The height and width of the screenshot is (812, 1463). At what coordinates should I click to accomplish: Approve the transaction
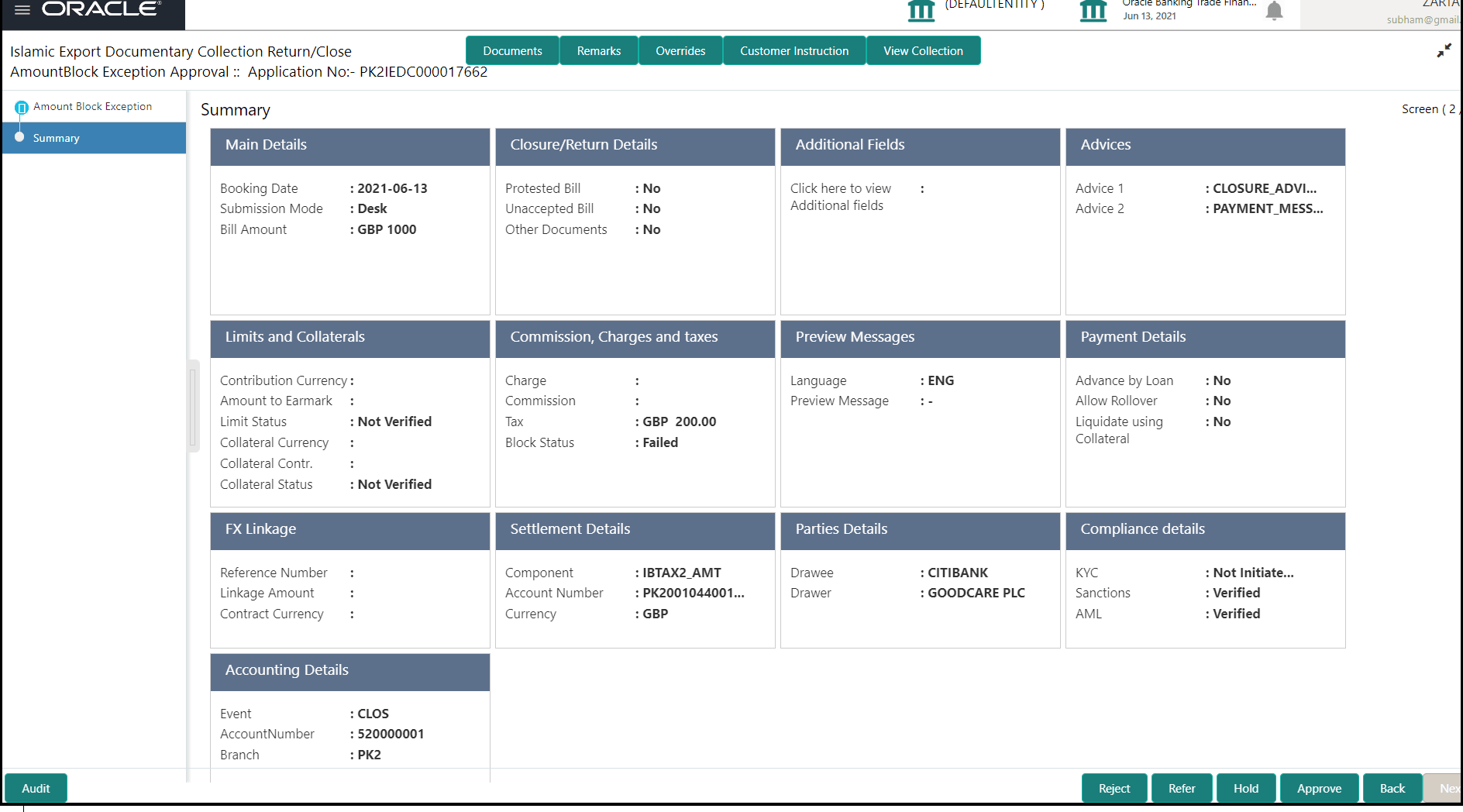[x=1319, y=788]
